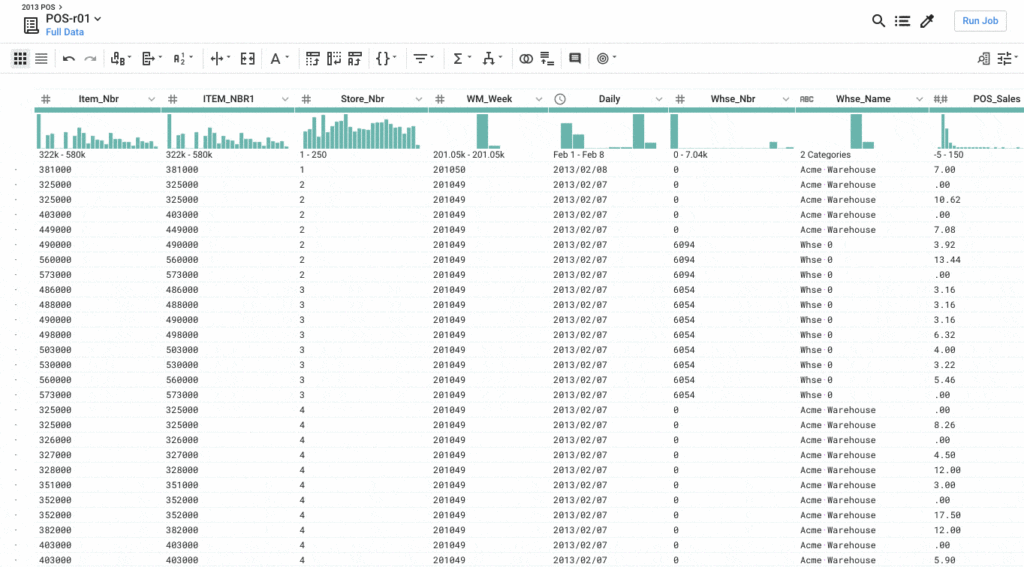This screenshot has width=1024, height=567.
Task: Open the text format tool
Action: click(279, 59)
